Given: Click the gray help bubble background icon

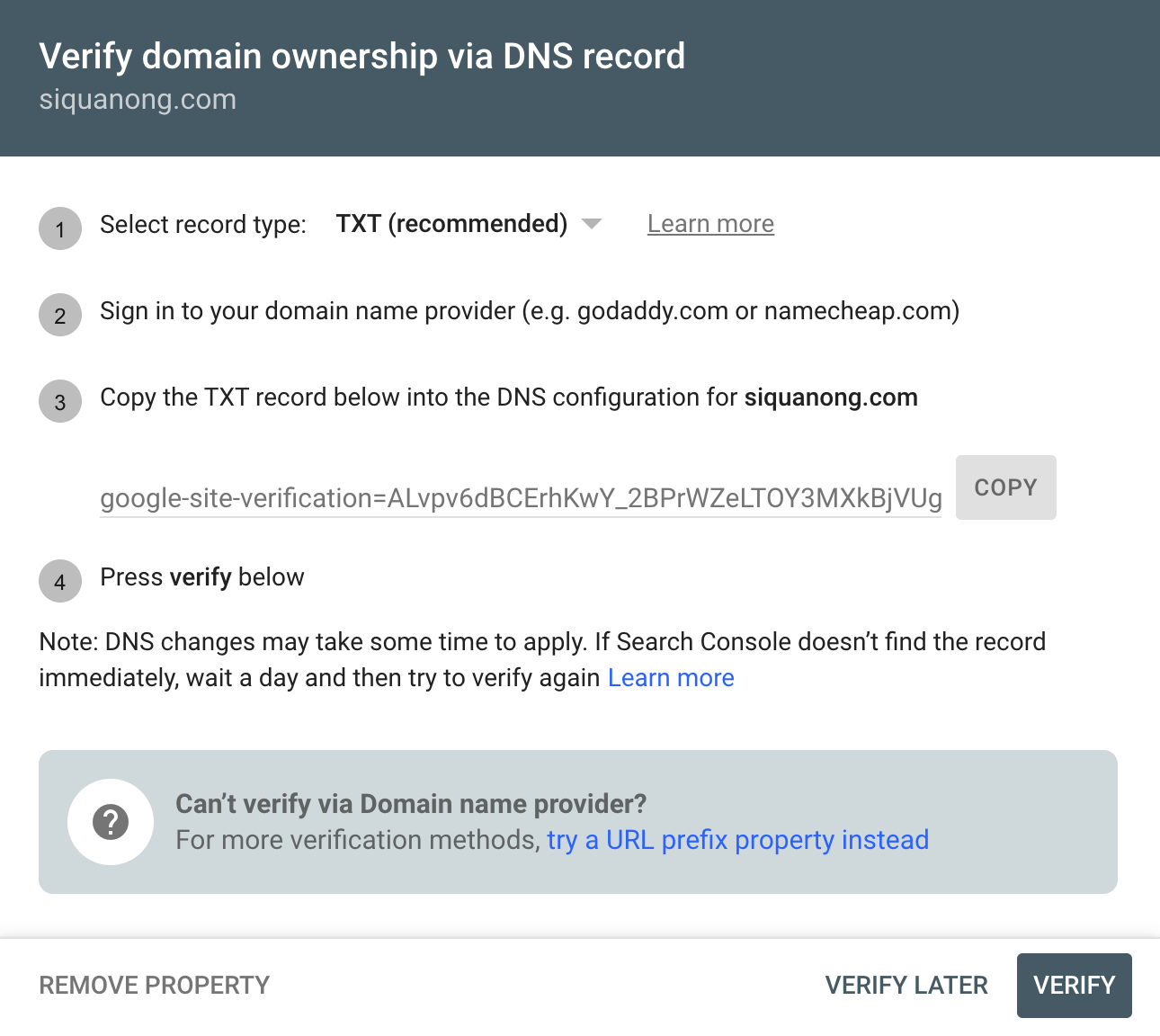Looking at the screenshot, I should [110, 821].
